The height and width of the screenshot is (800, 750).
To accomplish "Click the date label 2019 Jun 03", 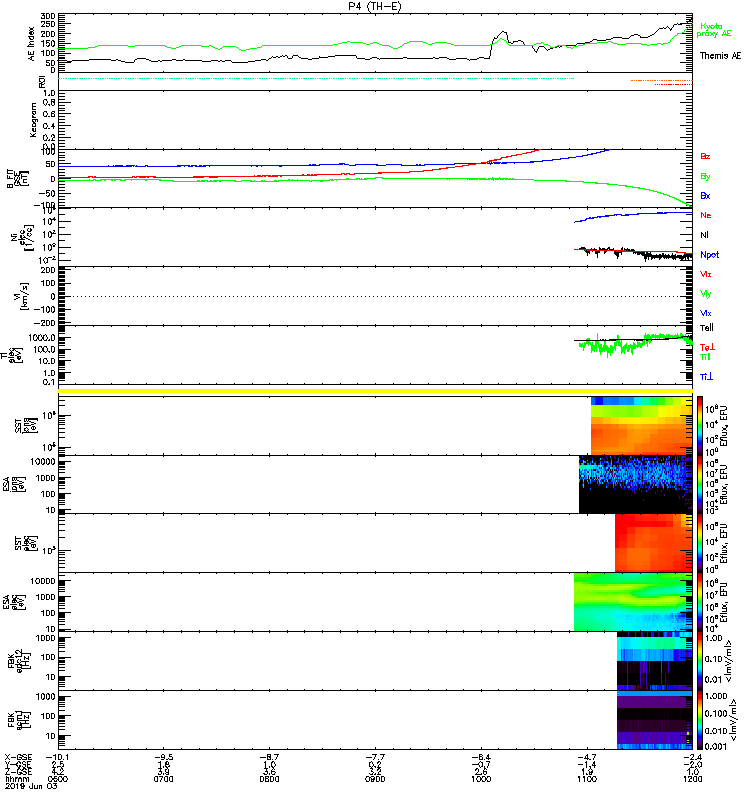I will pos(32,786).
